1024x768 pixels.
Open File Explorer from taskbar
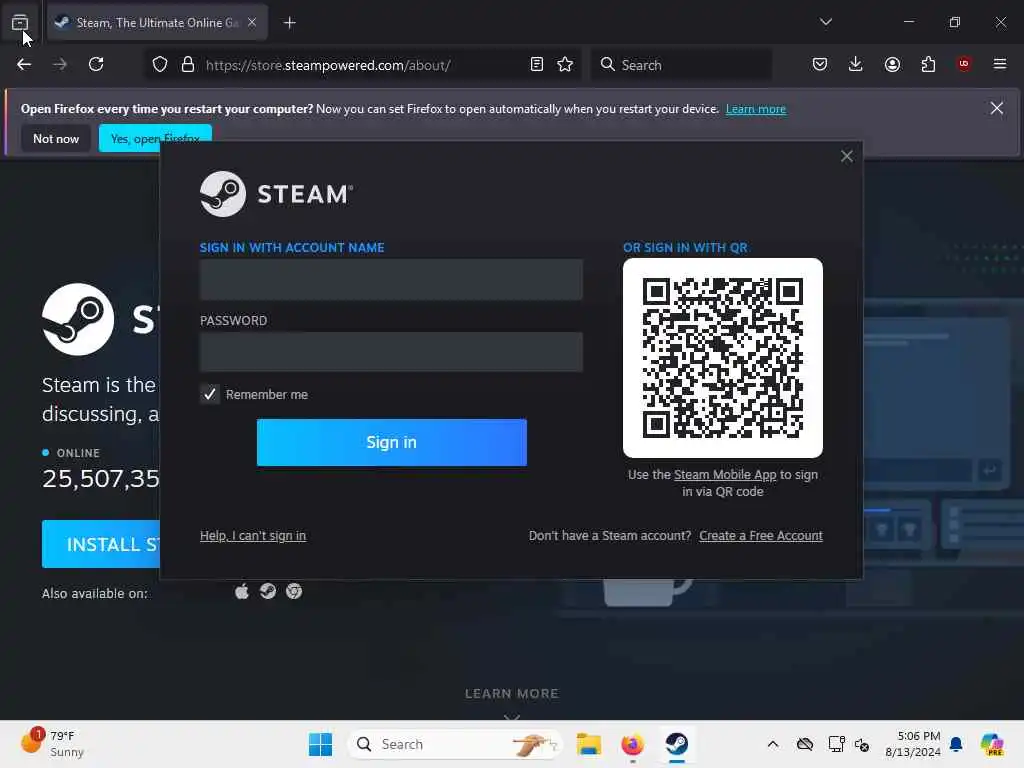(588, 744)
